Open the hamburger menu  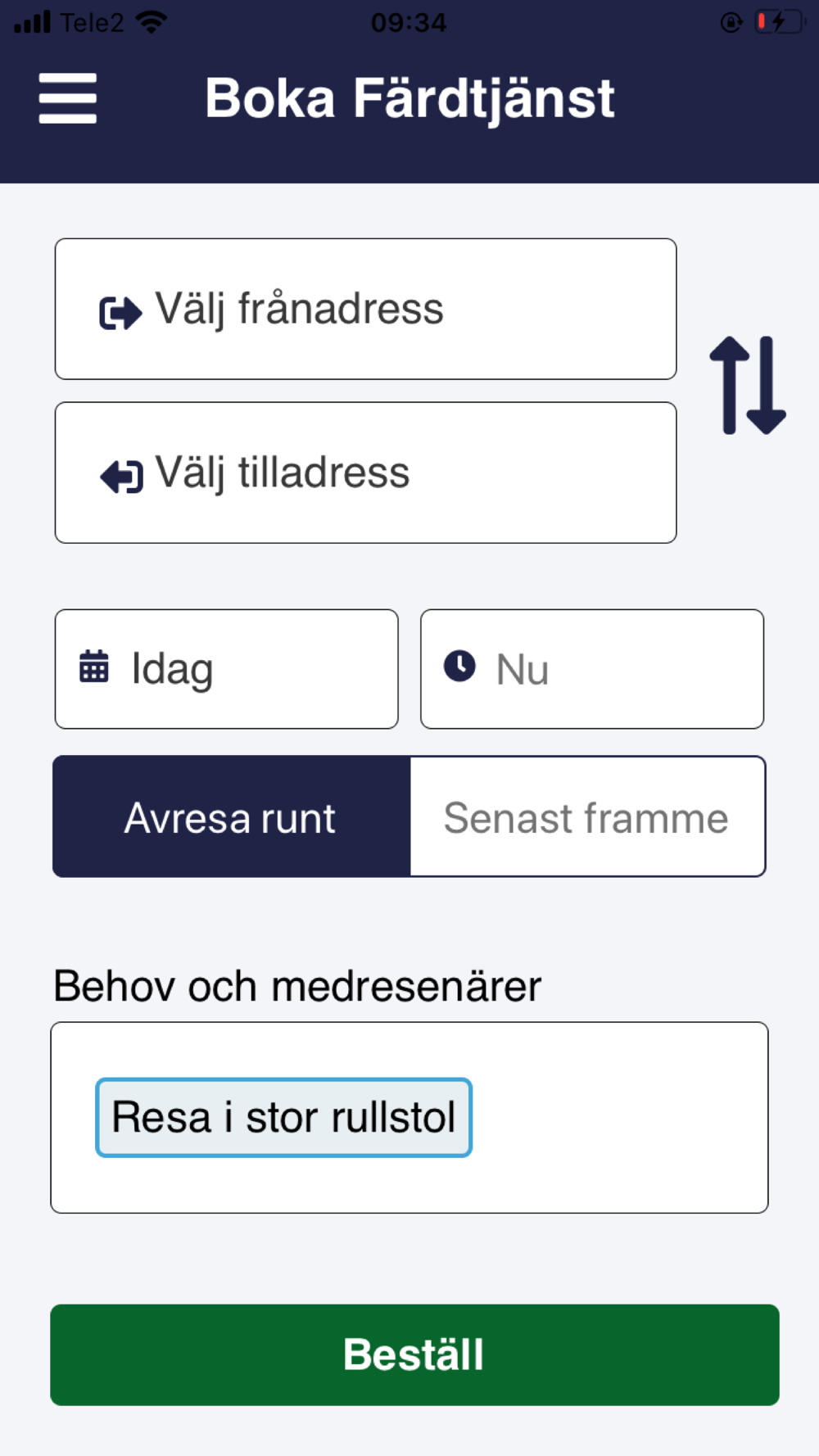[x=68, y=98]
